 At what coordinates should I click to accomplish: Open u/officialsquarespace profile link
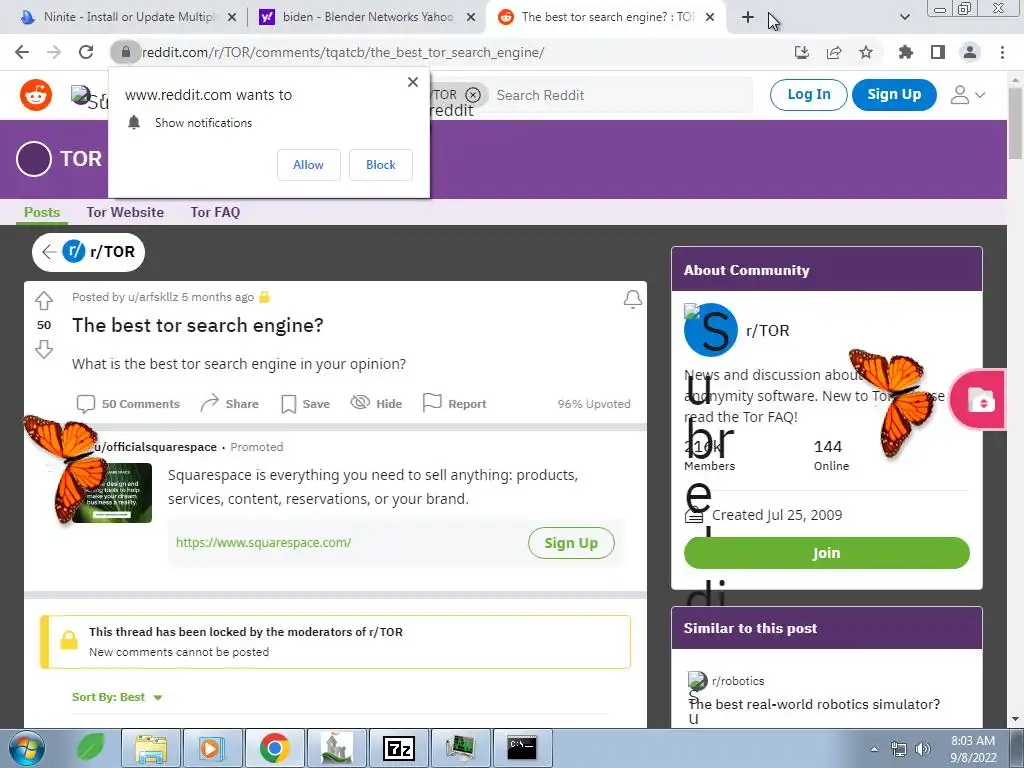click(x=155, y=447)
